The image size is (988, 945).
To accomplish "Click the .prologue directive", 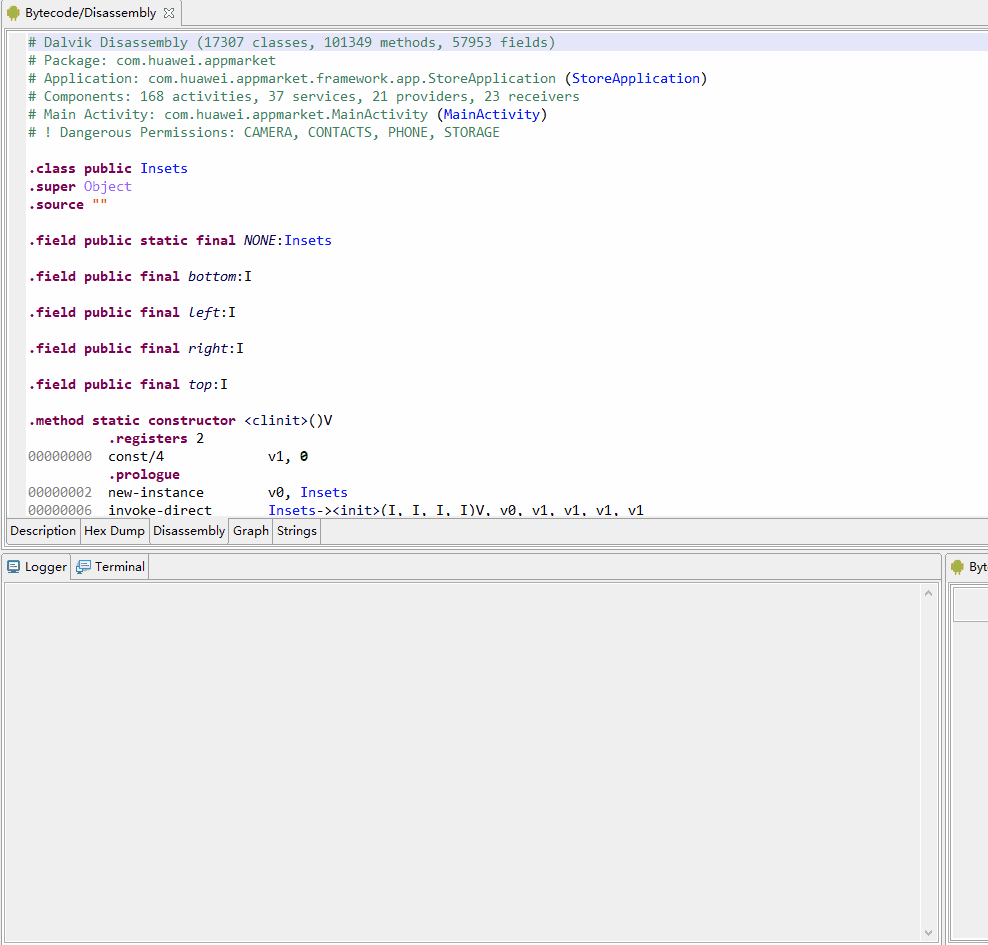I will click(x=144, y=474).
